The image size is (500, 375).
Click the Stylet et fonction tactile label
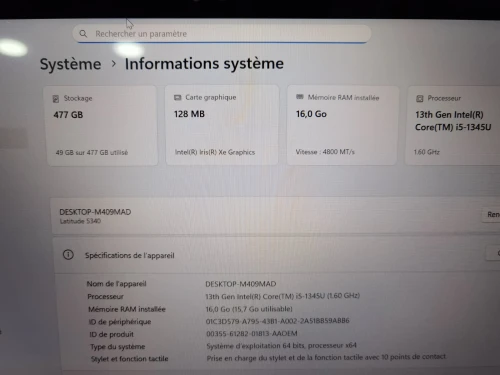pos(130,359)
